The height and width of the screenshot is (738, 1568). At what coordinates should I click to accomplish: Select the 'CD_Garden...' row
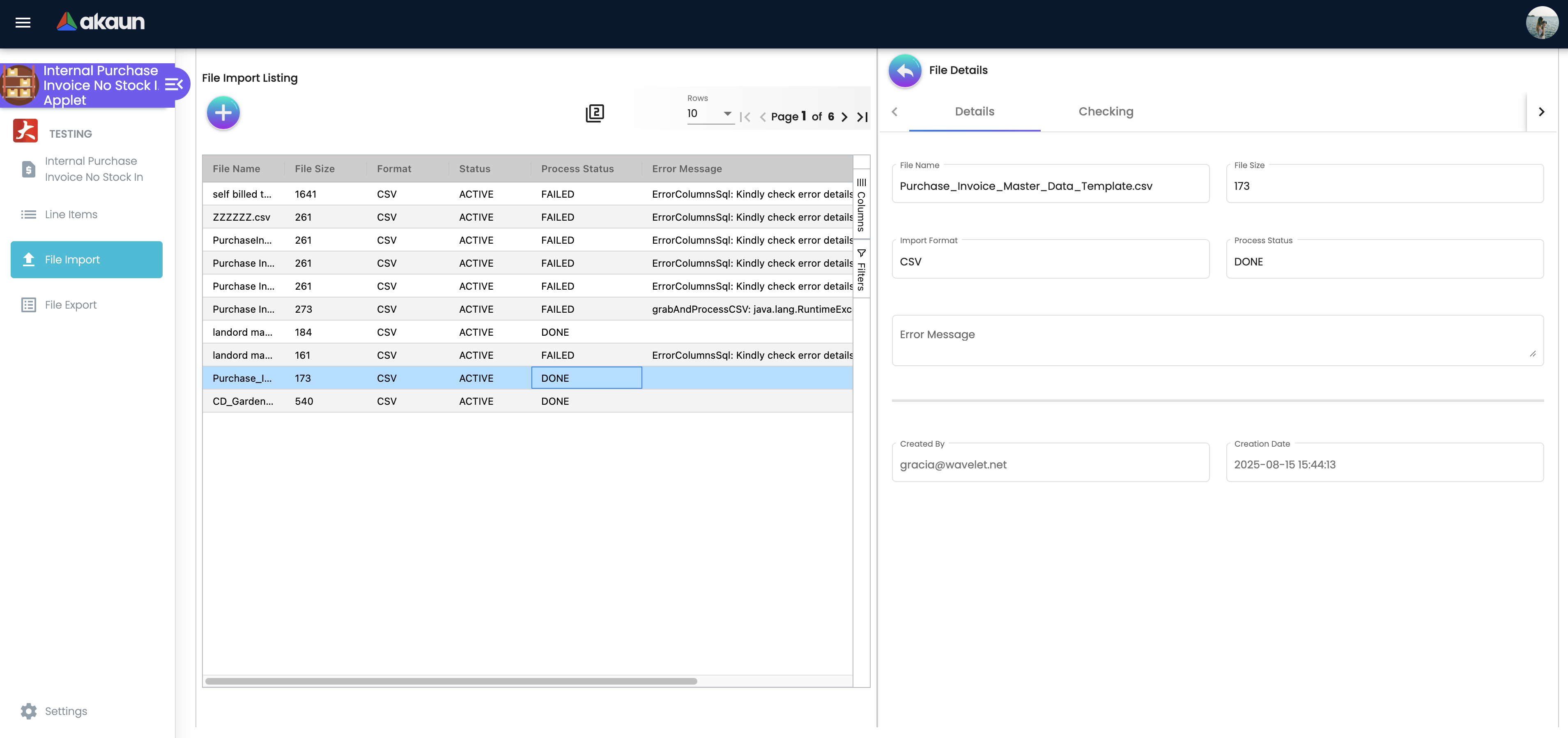527,401
